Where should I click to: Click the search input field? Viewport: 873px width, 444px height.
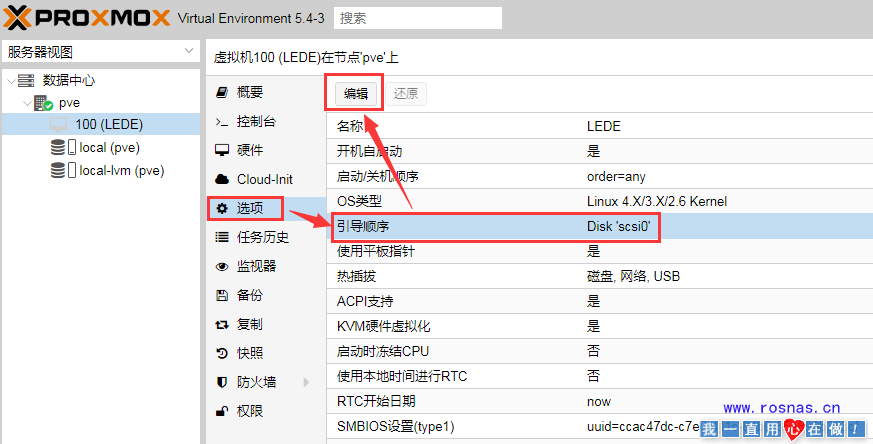[418, 18]
